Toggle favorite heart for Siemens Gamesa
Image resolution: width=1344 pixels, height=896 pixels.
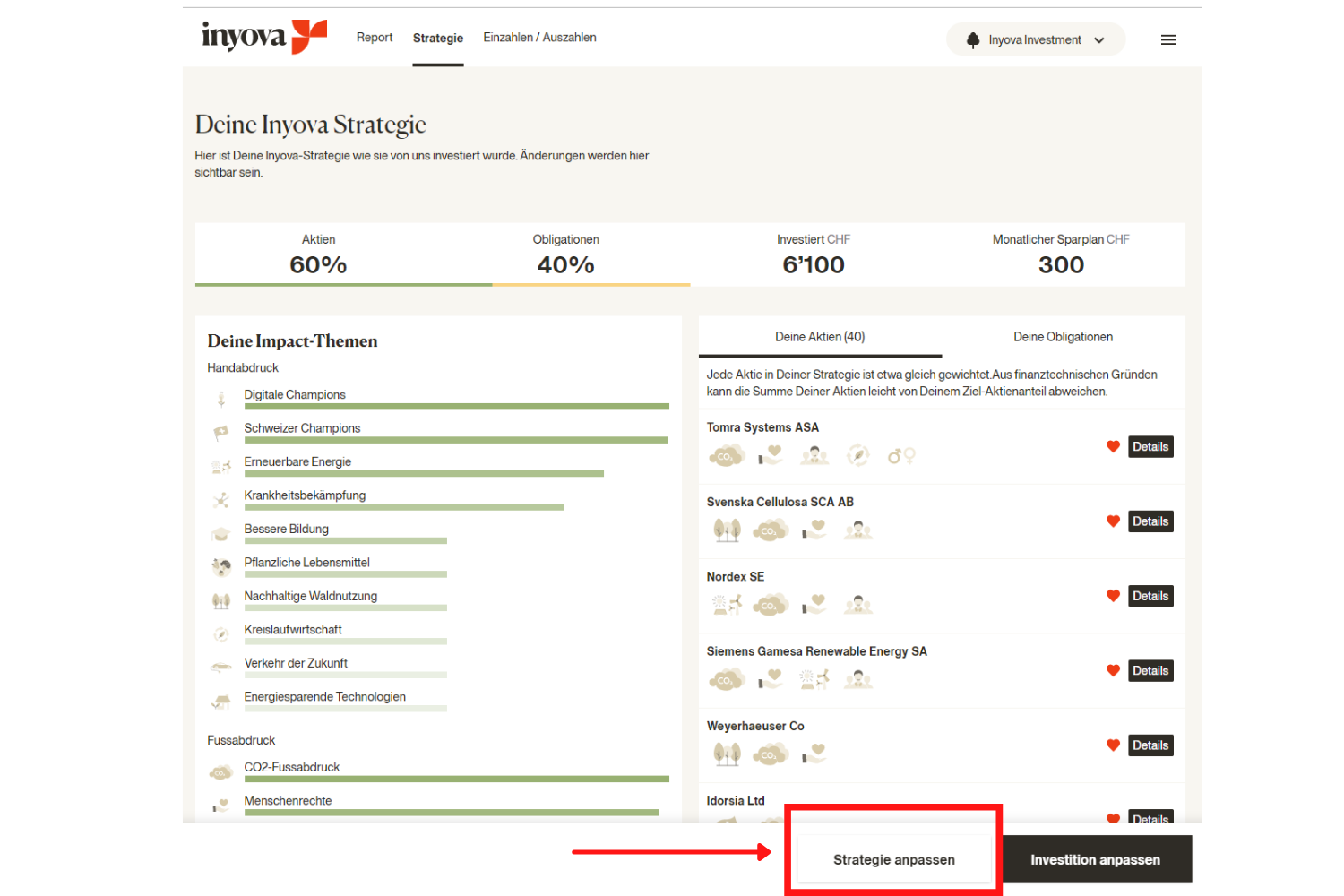coord(1113,670)
